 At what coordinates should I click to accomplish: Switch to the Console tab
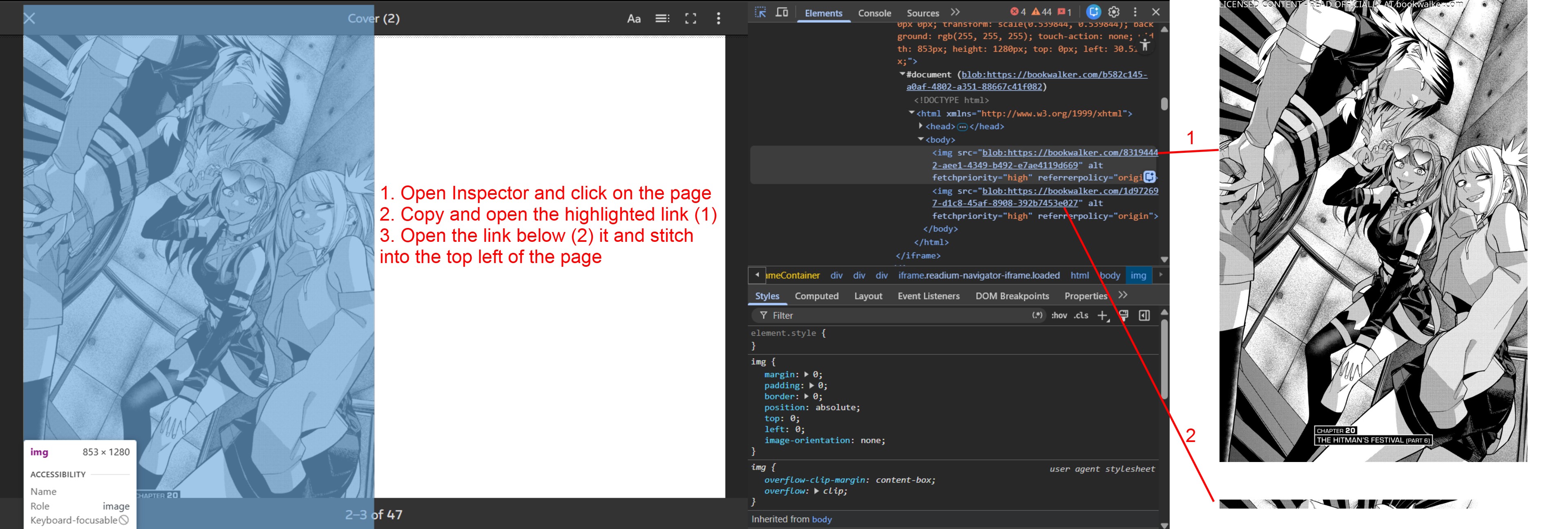(874, 13)
